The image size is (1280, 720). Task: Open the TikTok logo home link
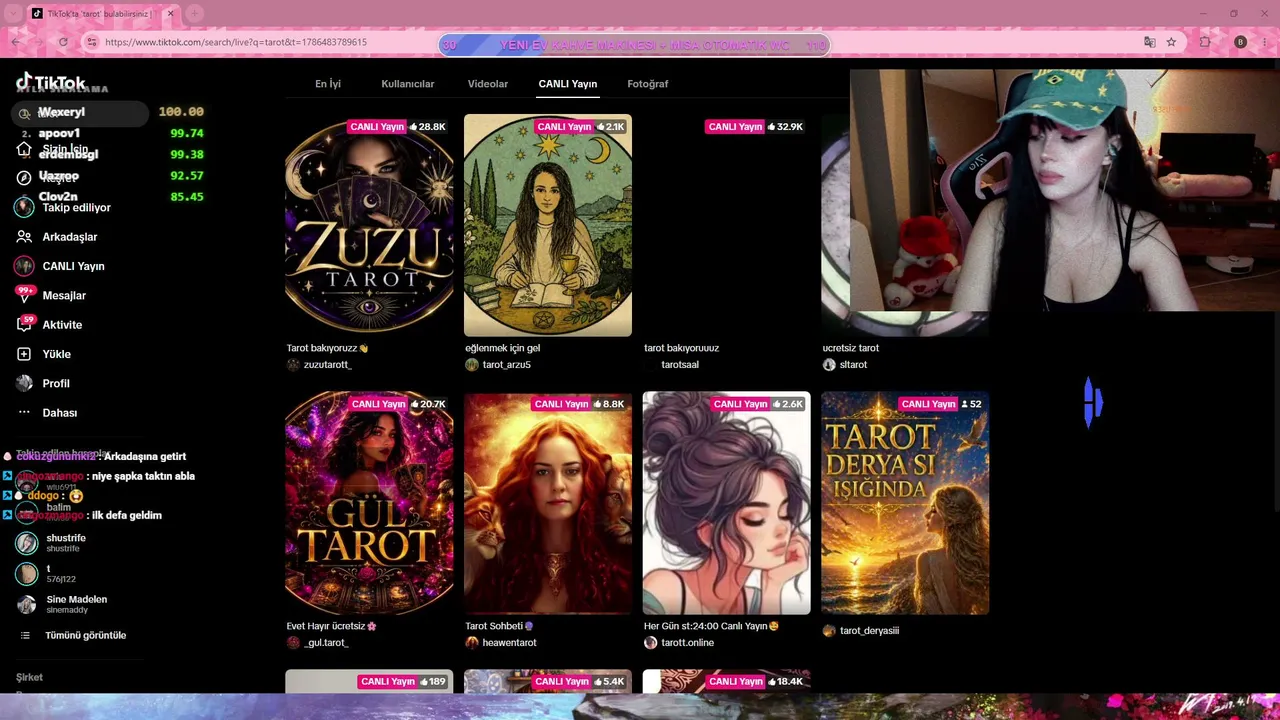click(x=50, y=83)
